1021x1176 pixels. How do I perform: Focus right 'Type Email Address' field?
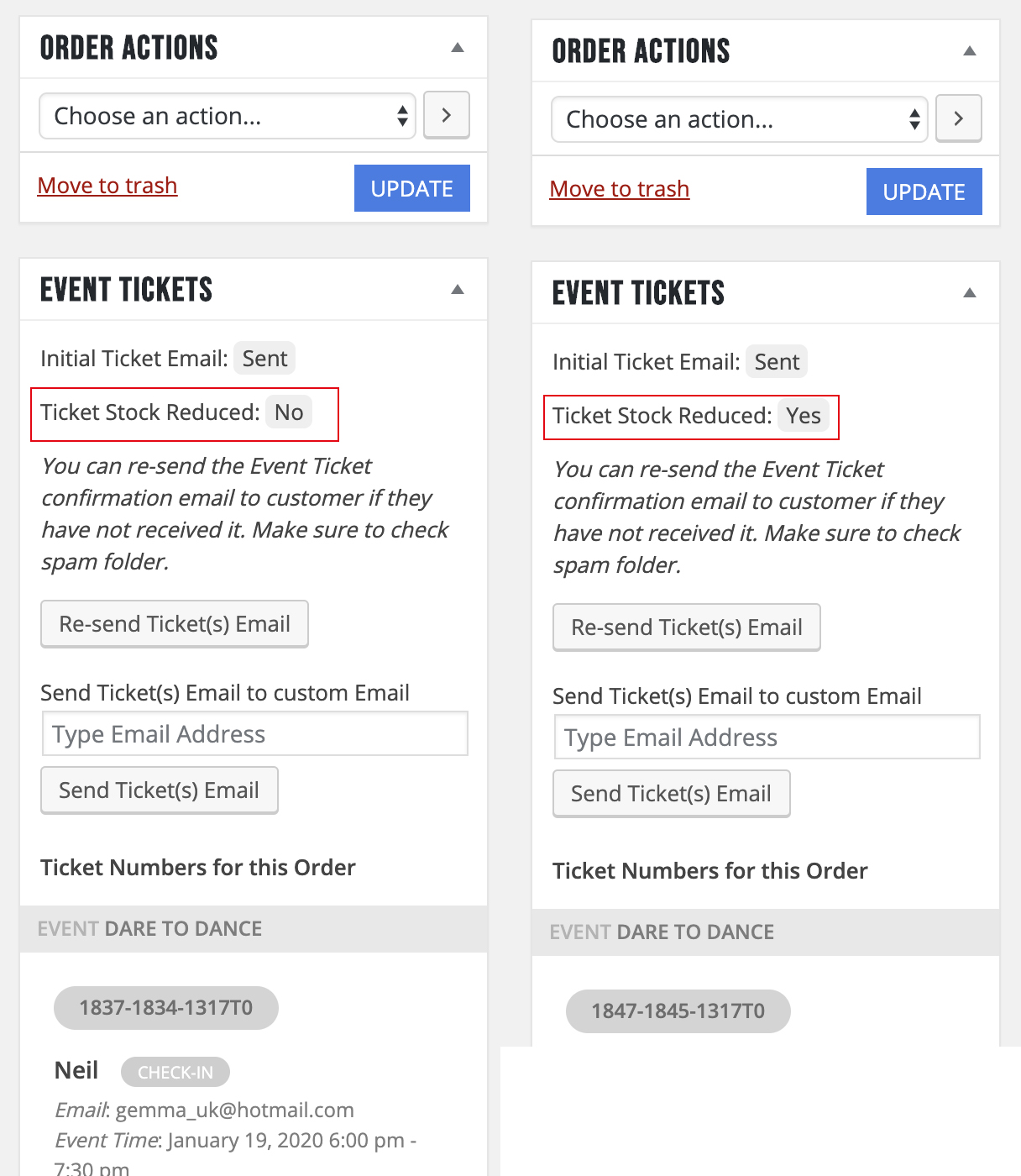pyautogui.click(x=767, y=738)
